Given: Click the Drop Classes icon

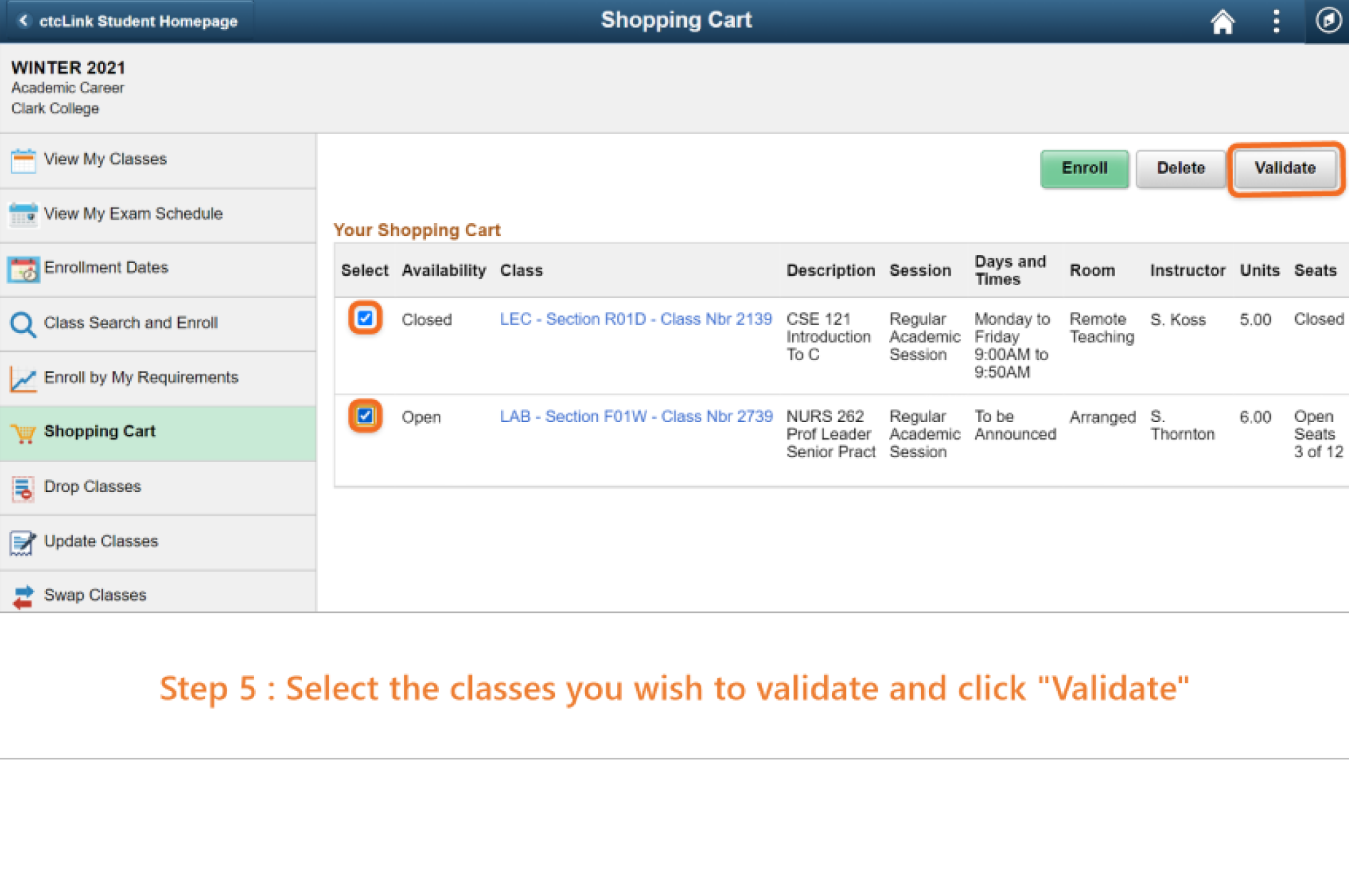Looking at the screenshot, I should point(23,487).
